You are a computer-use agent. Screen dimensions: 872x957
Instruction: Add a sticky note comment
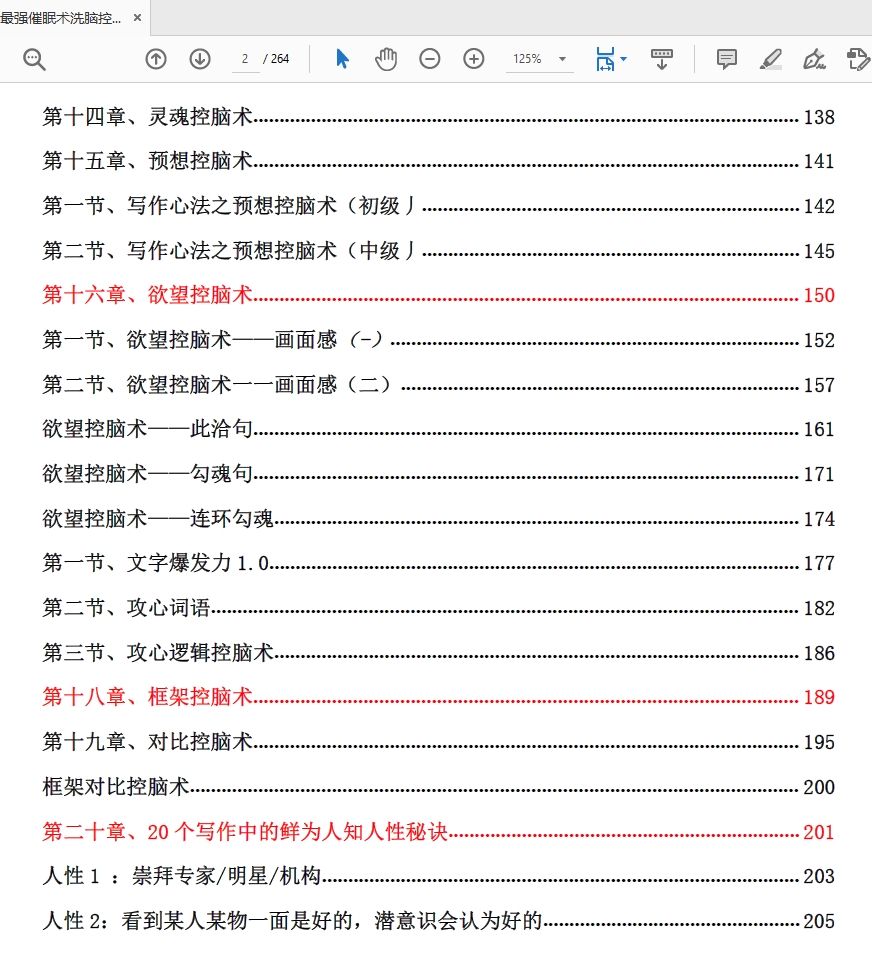click(x=727, y=59)
